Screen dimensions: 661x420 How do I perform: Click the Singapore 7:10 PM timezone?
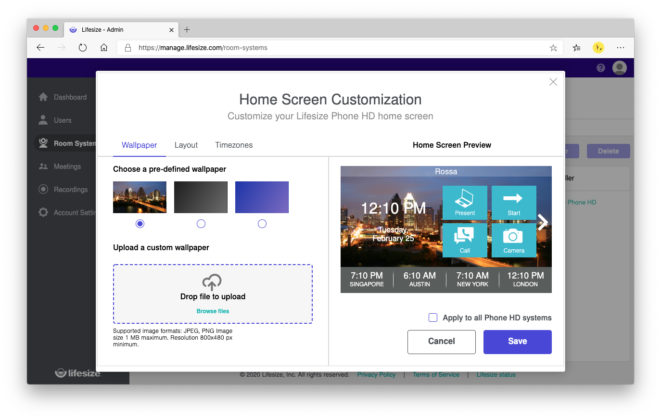367,279
